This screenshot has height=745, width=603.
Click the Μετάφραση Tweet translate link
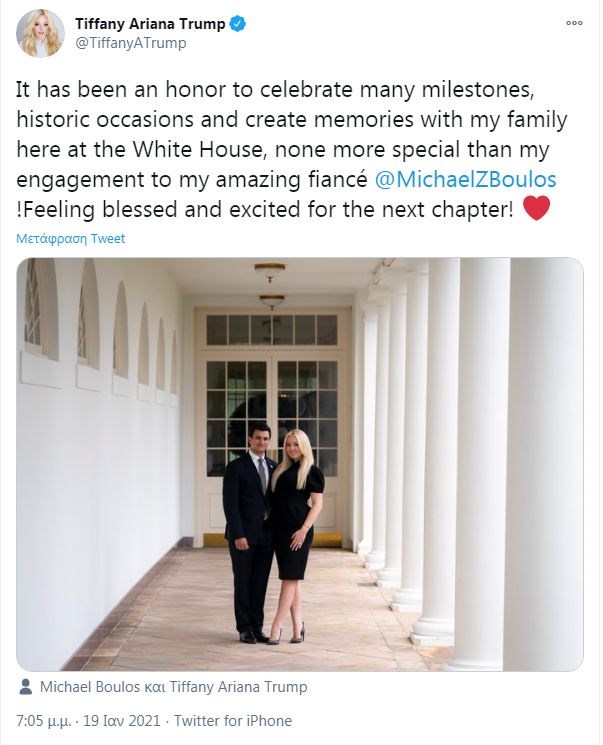coord(70,239)
